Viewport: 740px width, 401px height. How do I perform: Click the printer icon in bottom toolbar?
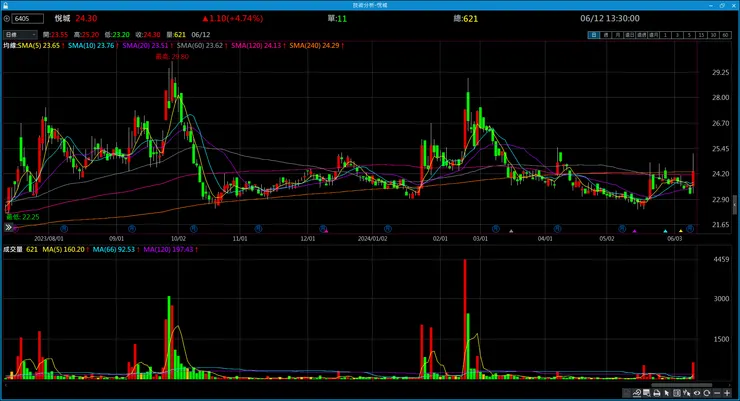click(x=656, y=393)
